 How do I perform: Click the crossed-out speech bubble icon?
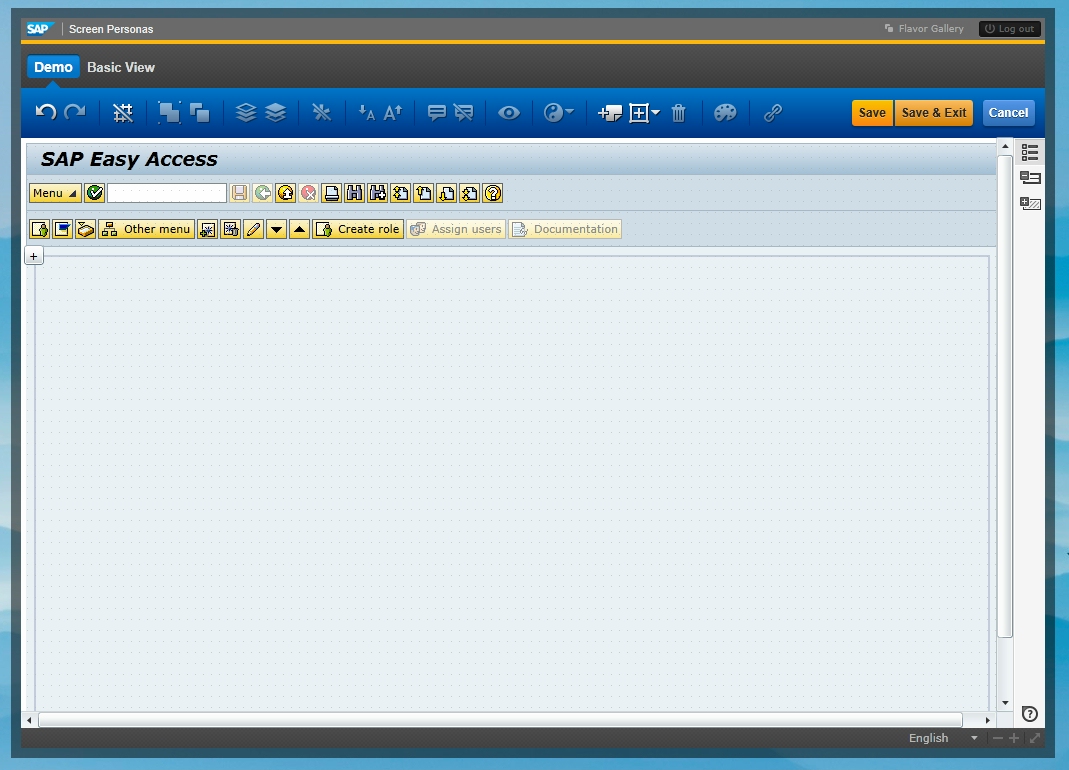464,113
